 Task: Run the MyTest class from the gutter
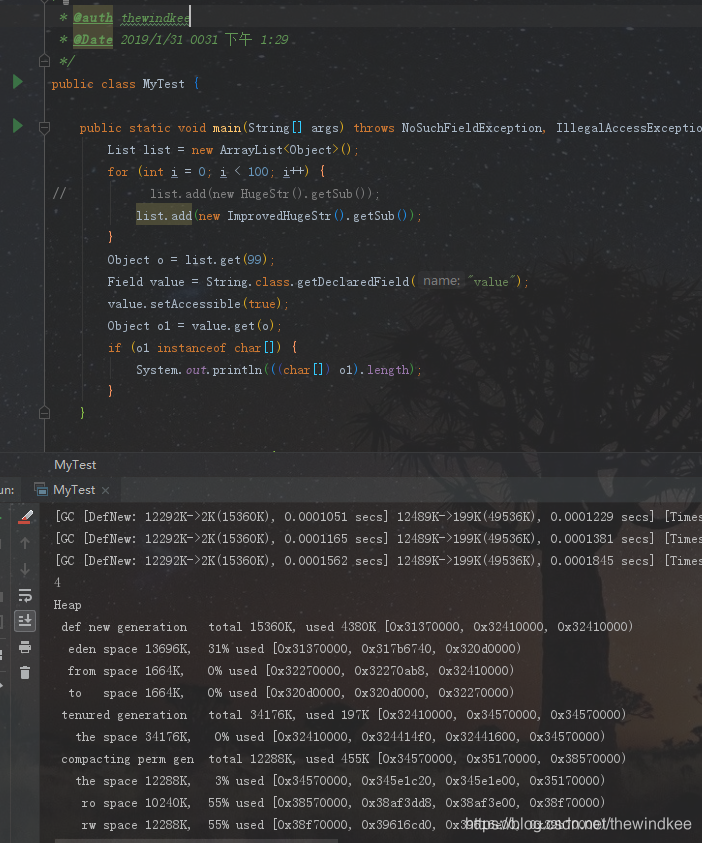(18, 82)
